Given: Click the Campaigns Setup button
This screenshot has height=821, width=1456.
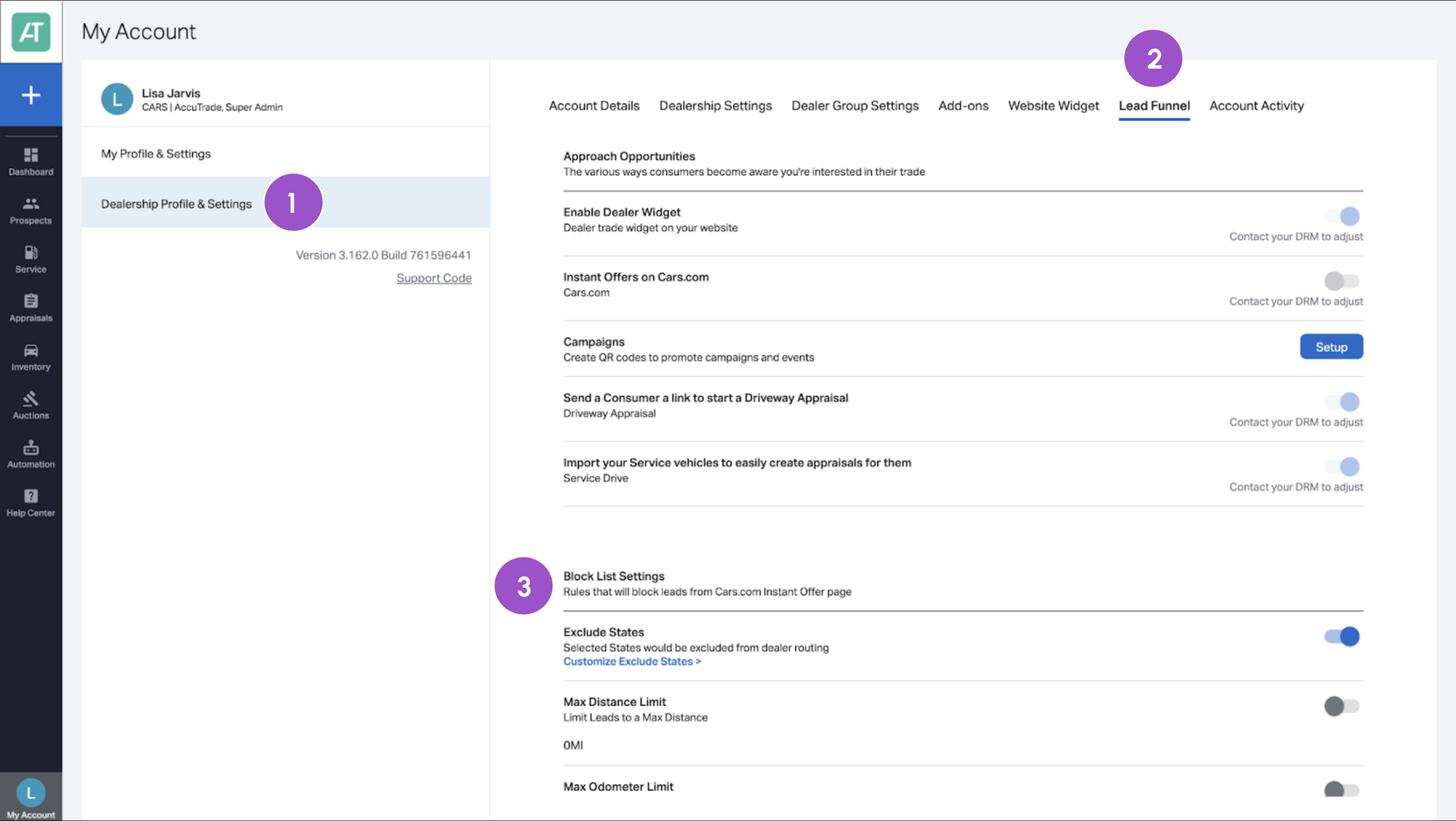Looking at the screenshot, I should click(1331, 346).
